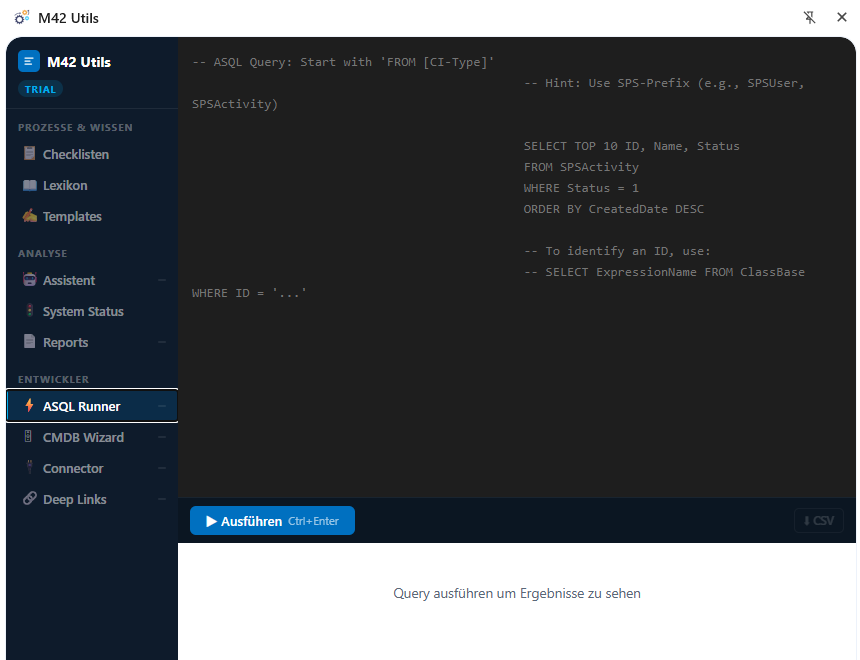Open CMDB Wizard

tap(92, 437)
